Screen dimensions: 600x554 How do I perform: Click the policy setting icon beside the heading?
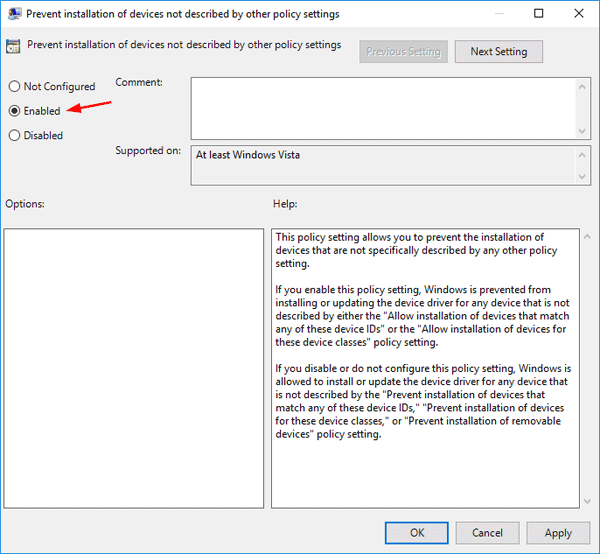(14, 46)
